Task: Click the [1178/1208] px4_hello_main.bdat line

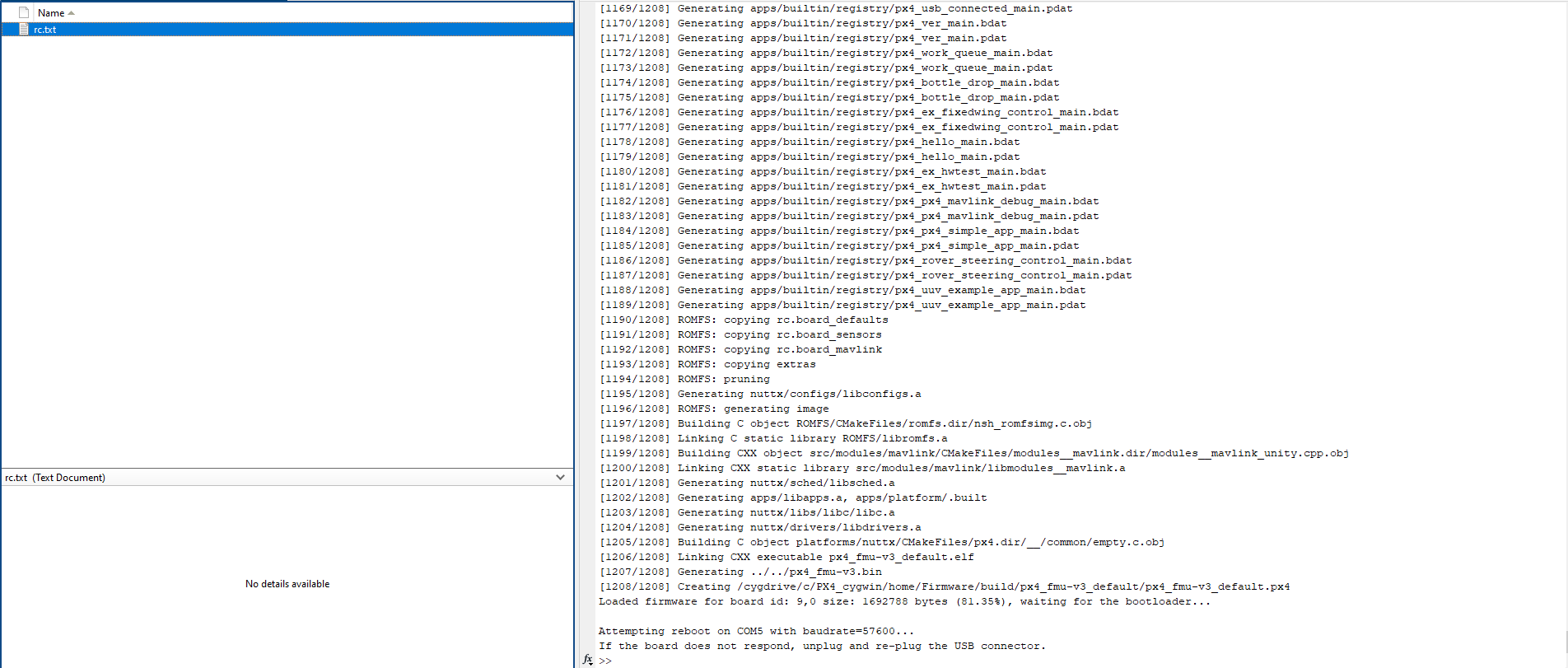Action: pos(810,142)
